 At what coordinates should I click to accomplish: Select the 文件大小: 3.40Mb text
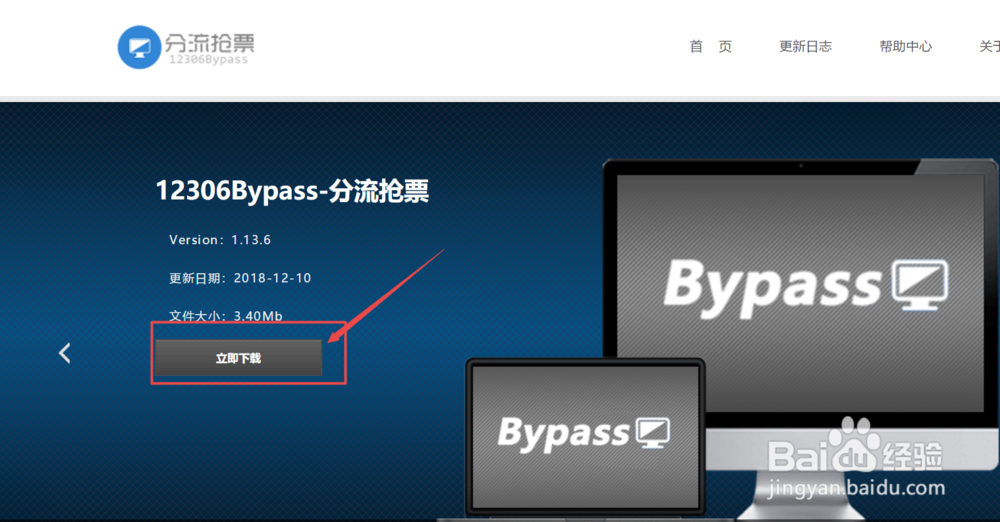pyautogui.click(x=226, y=316)
